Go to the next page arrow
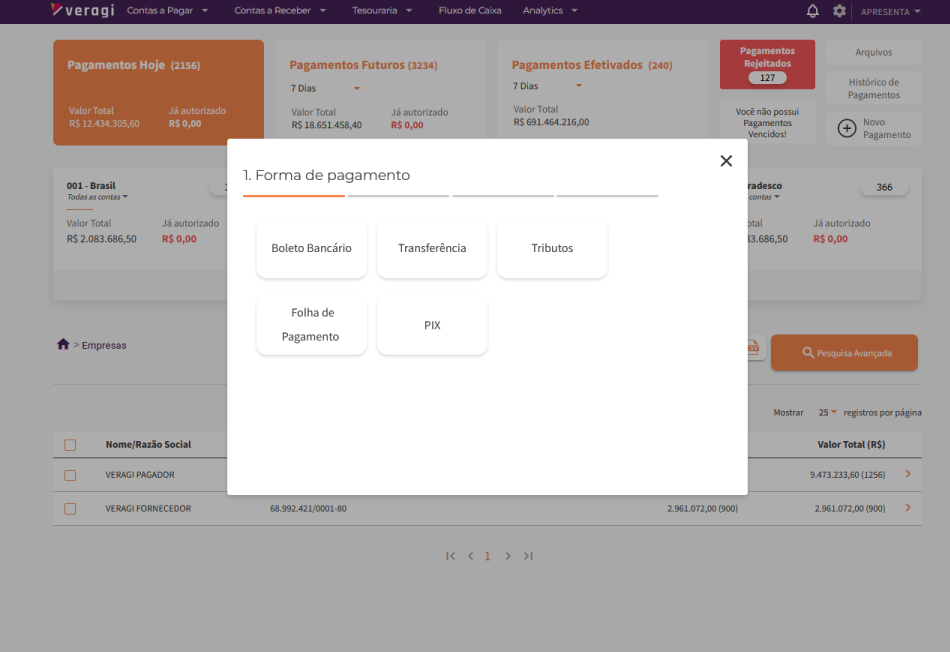The width and height of the screenshot is (950, 652). (508, 556)
